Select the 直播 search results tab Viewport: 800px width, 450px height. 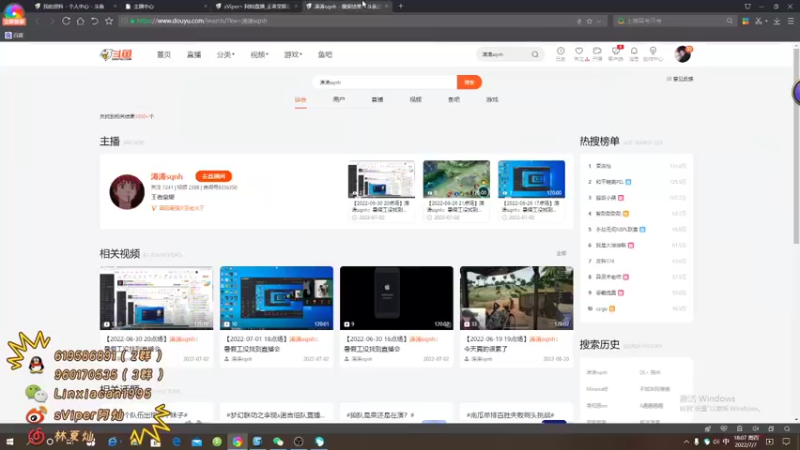(x=377, y=99)
